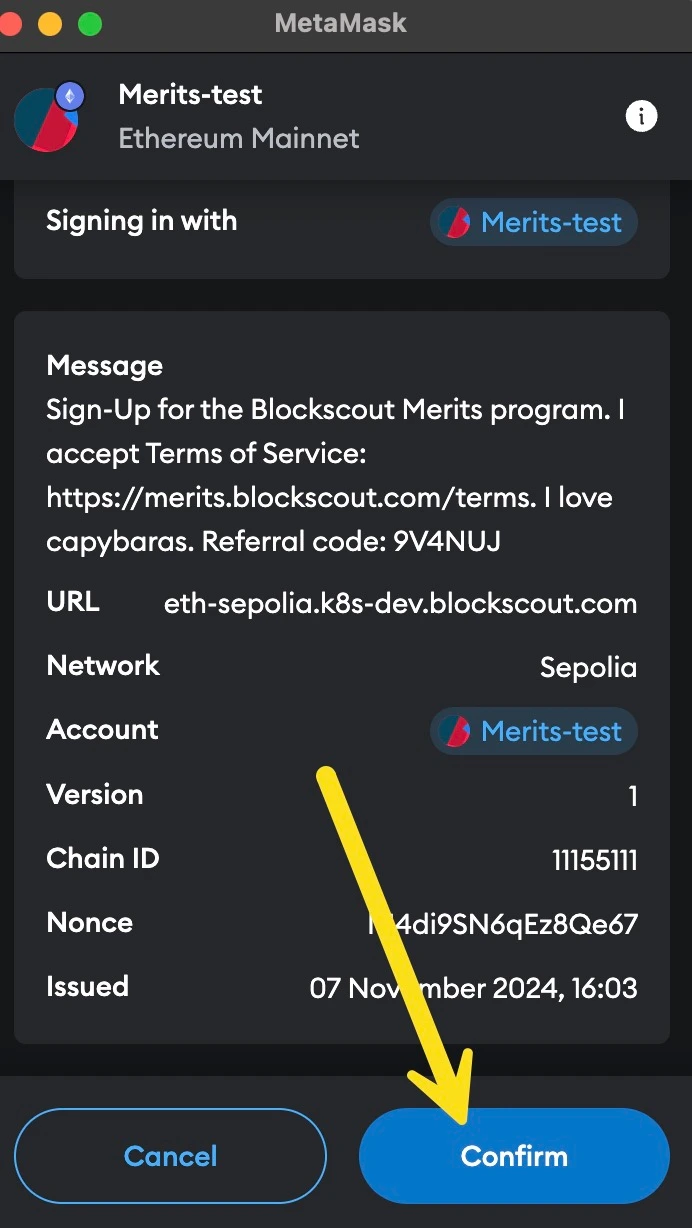Viewport: 692px width, 1228px height.
Task: Click the Merits-test text in the Account row
Action: (x=551, y=731)
